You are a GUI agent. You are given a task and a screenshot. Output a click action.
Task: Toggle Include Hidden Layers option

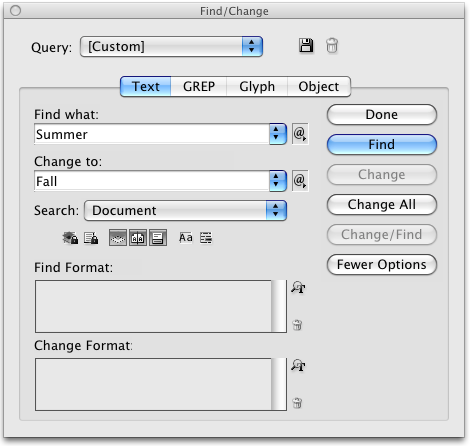coord(118,238)
